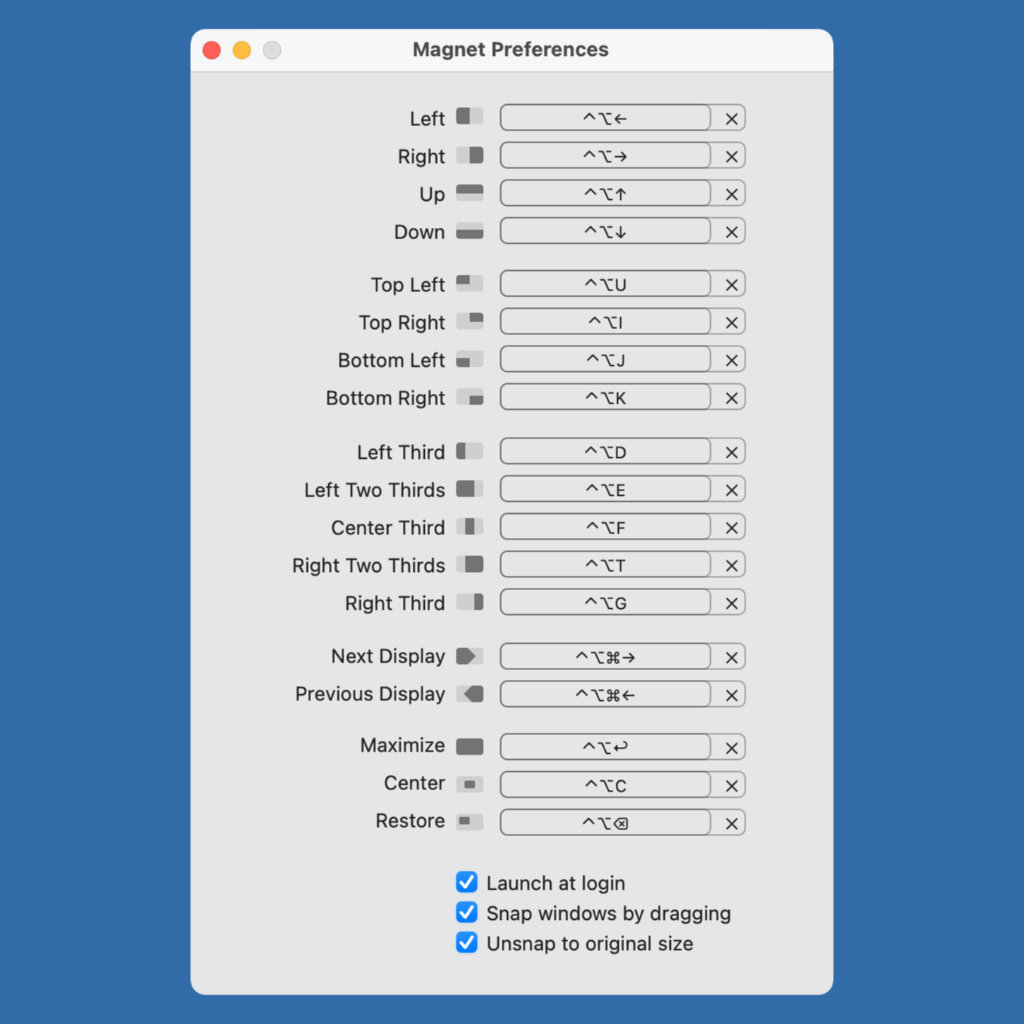
Task: Clear the Previous Display shortcut
Action: [x=731, y=695]
